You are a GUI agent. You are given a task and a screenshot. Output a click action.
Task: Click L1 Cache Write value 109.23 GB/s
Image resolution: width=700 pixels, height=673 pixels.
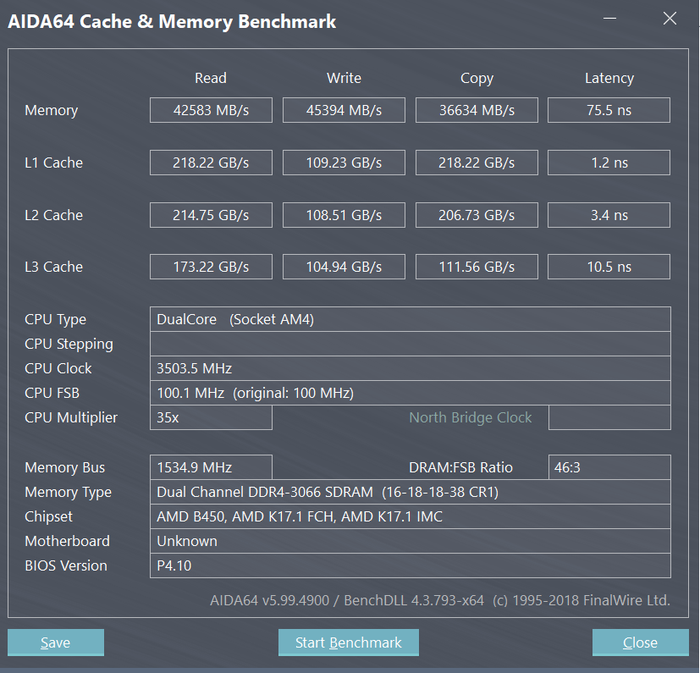[x=344, y=162]
